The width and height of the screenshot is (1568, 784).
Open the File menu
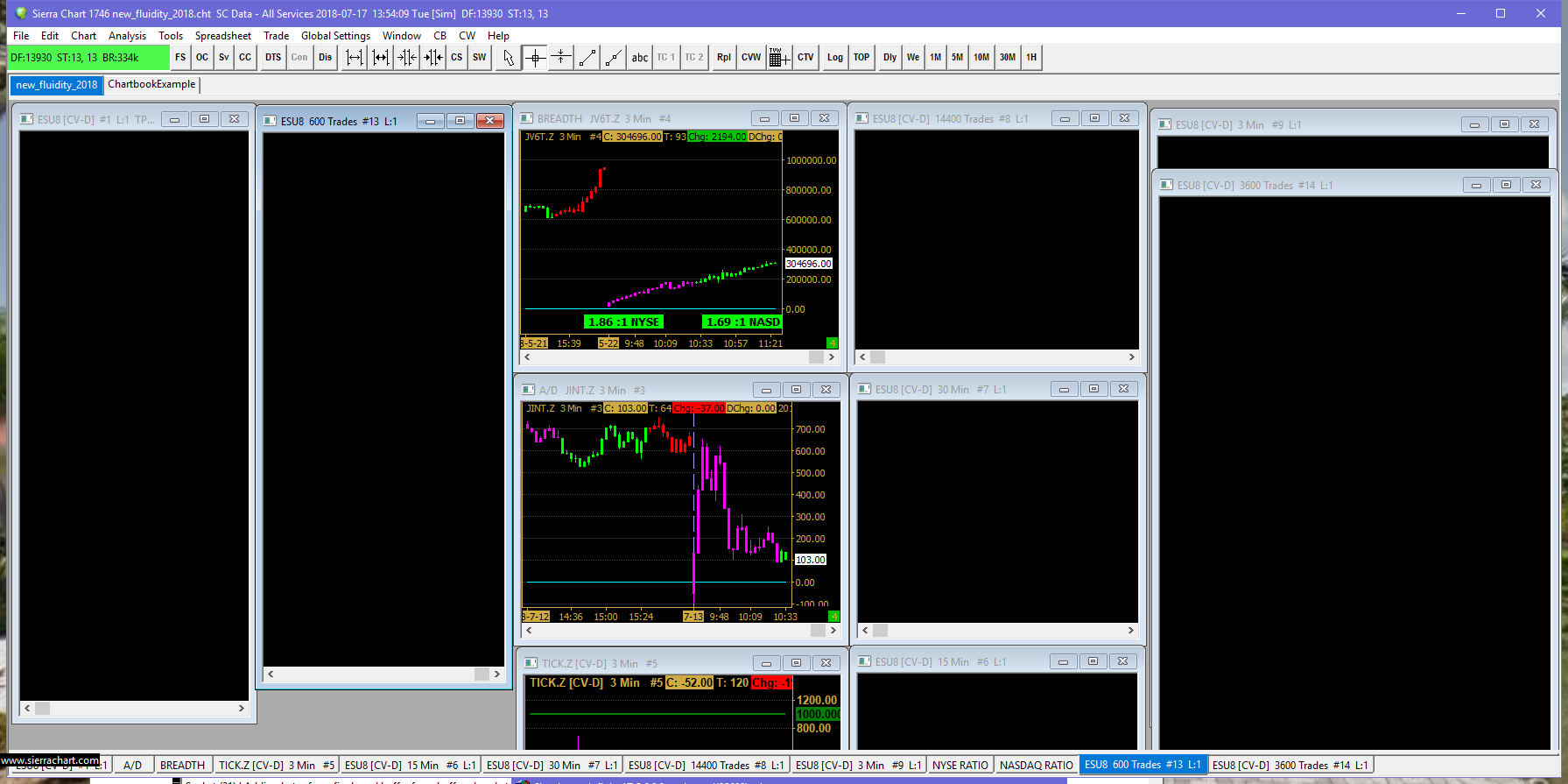click(x=21, y=36)
